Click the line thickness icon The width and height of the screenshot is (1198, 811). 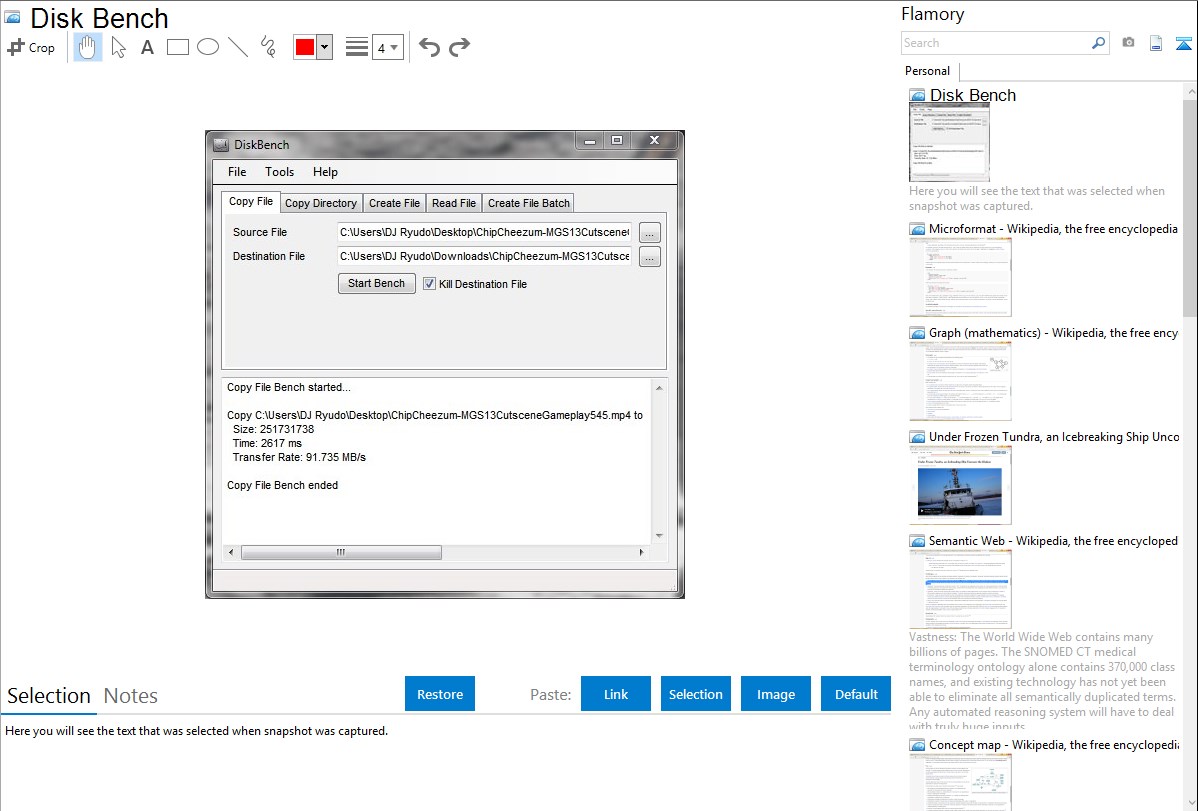click(357, 47)
